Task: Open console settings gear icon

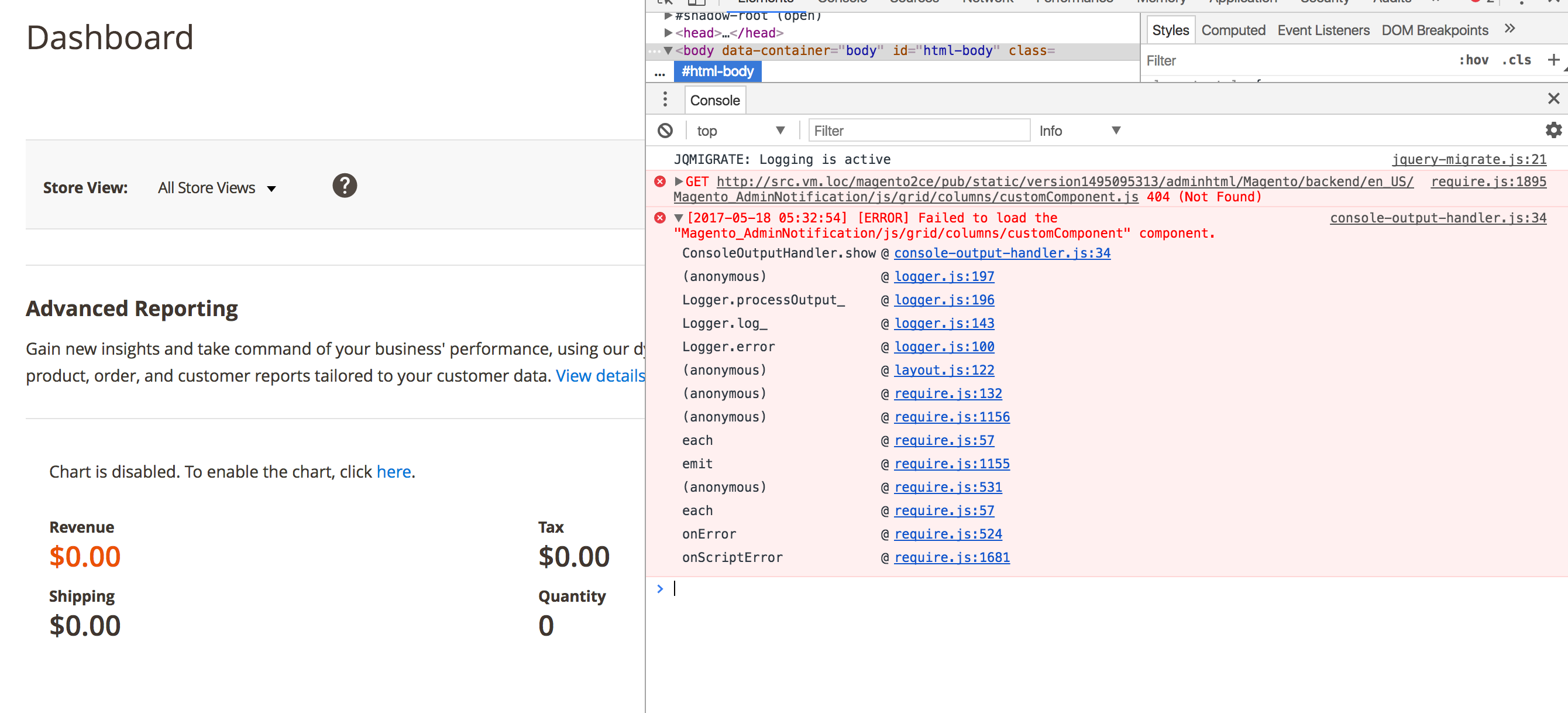Action: 1553,130
